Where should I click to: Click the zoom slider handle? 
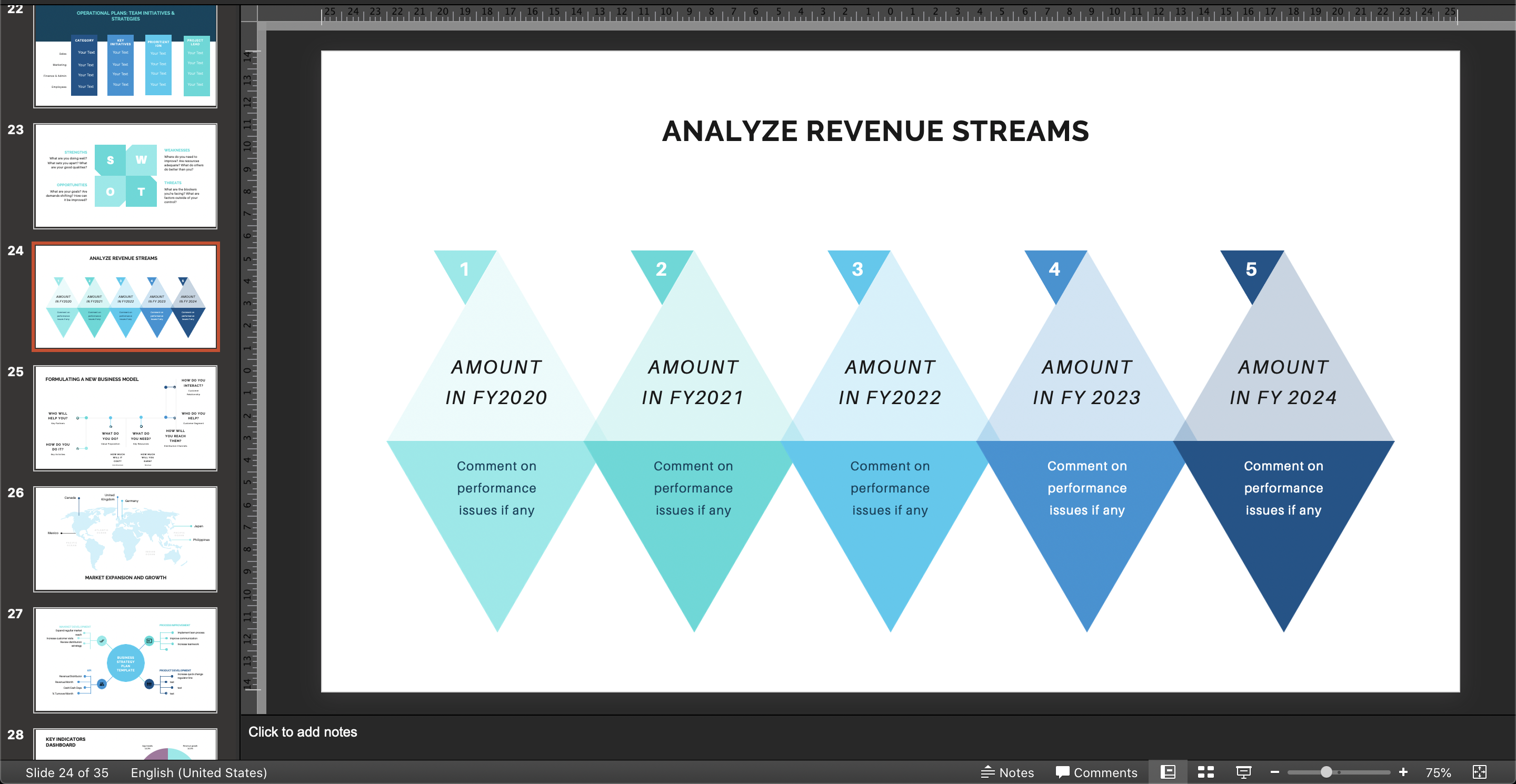(1326, 772)
